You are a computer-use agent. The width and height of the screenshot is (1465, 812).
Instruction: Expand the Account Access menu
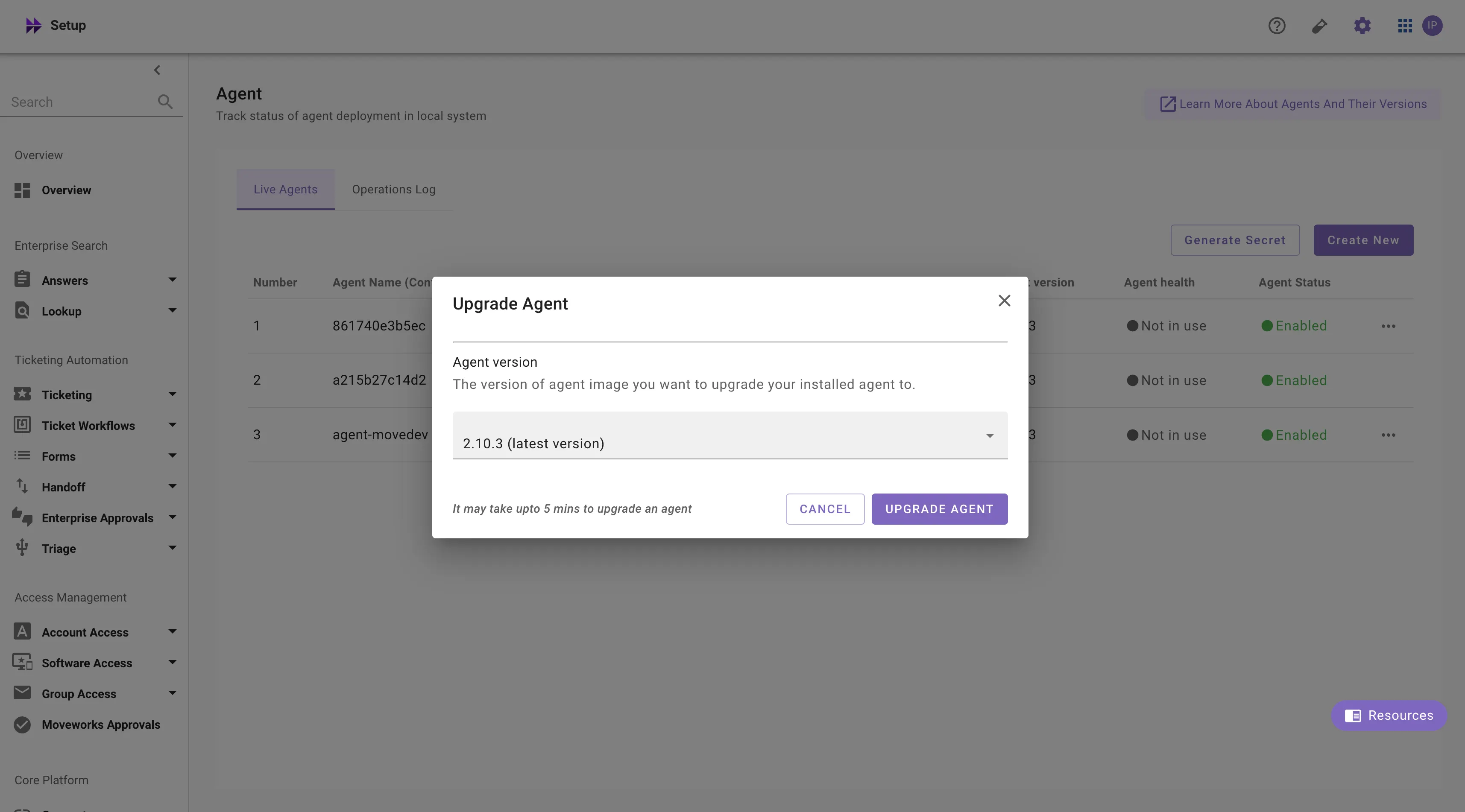[x=172, y=632]
